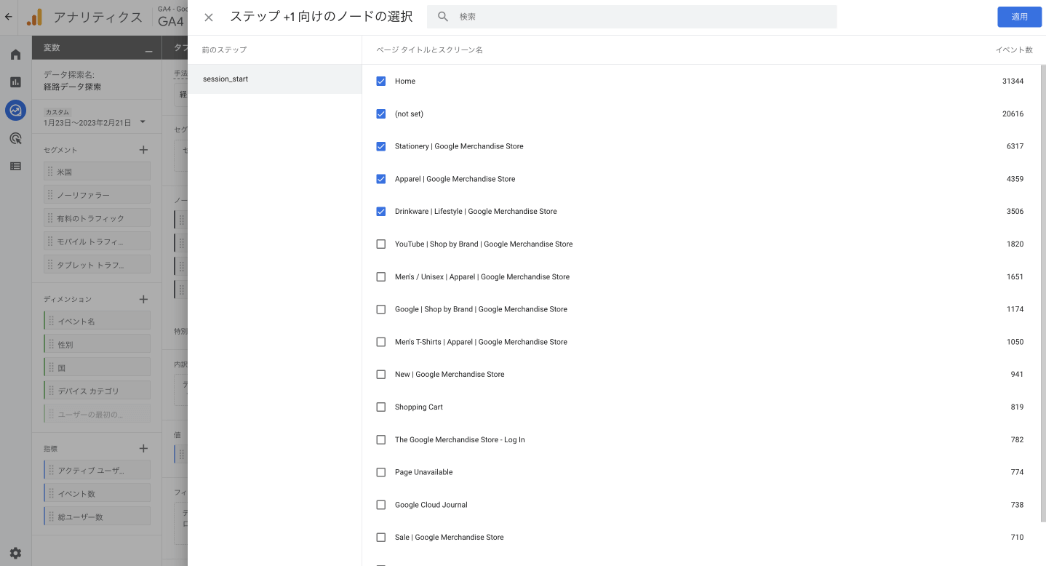Select the 性別 dimension
This screenshot has width=1046, height=566.
(x=97, y=344)
